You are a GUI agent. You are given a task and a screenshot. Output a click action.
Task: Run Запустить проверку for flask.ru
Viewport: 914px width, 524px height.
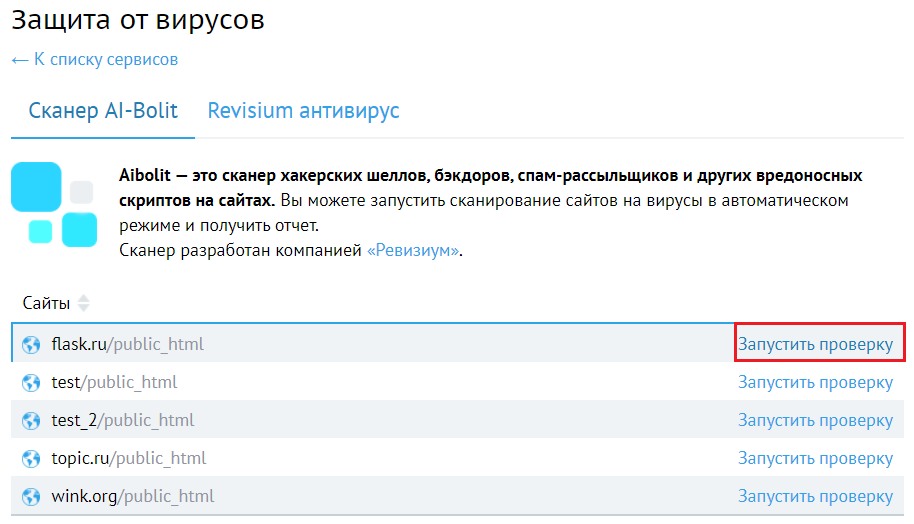(x=815, y=344)
